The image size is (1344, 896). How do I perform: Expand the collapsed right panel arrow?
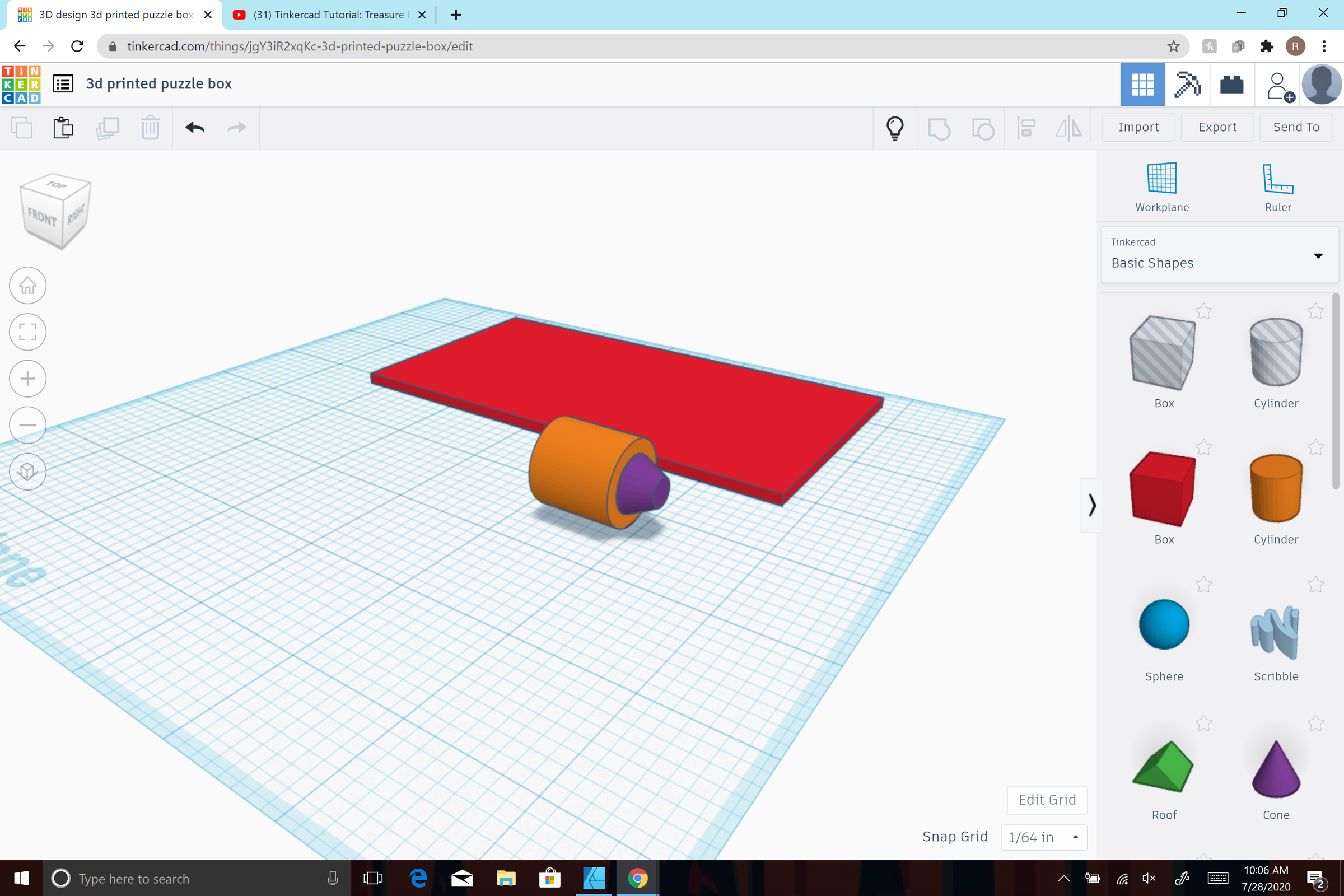click(x=1092, y=505)
